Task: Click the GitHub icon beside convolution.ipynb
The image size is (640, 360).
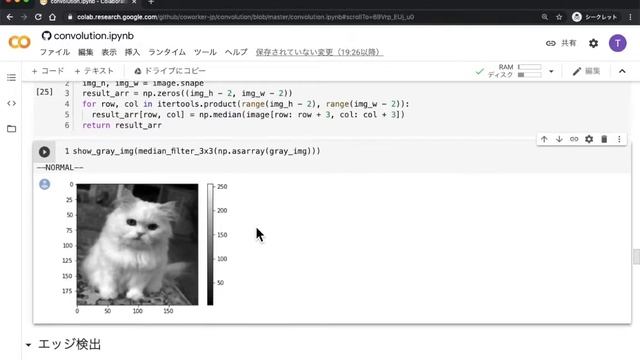Action: 46,36
